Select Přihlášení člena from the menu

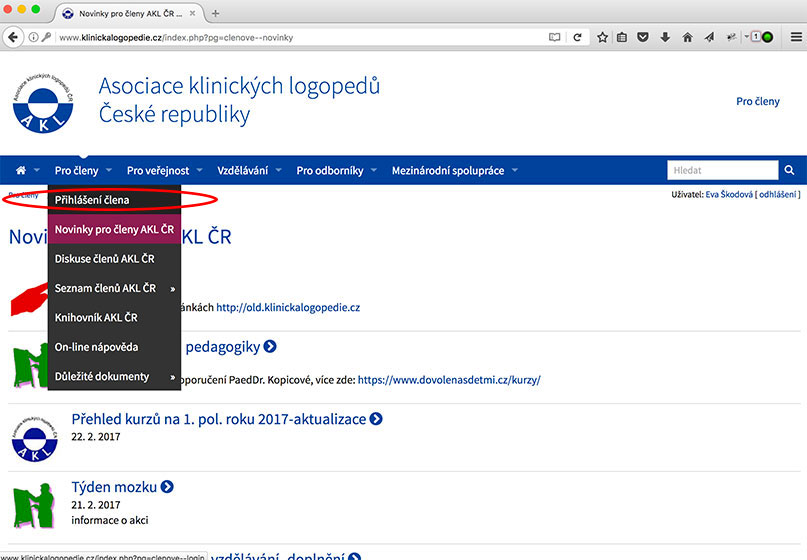[92, 200]
